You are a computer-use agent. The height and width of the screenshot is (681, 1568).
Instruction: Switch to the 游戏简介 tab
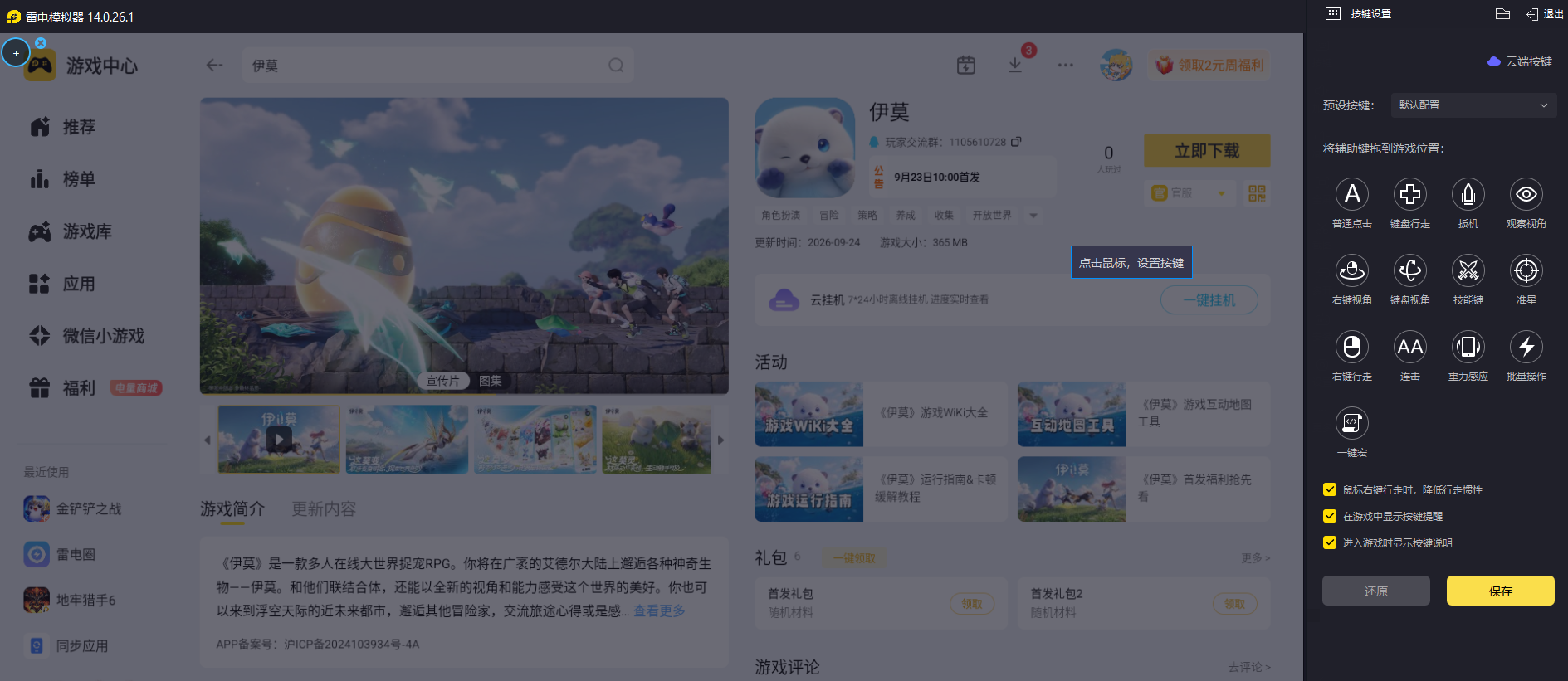(232, 508)
